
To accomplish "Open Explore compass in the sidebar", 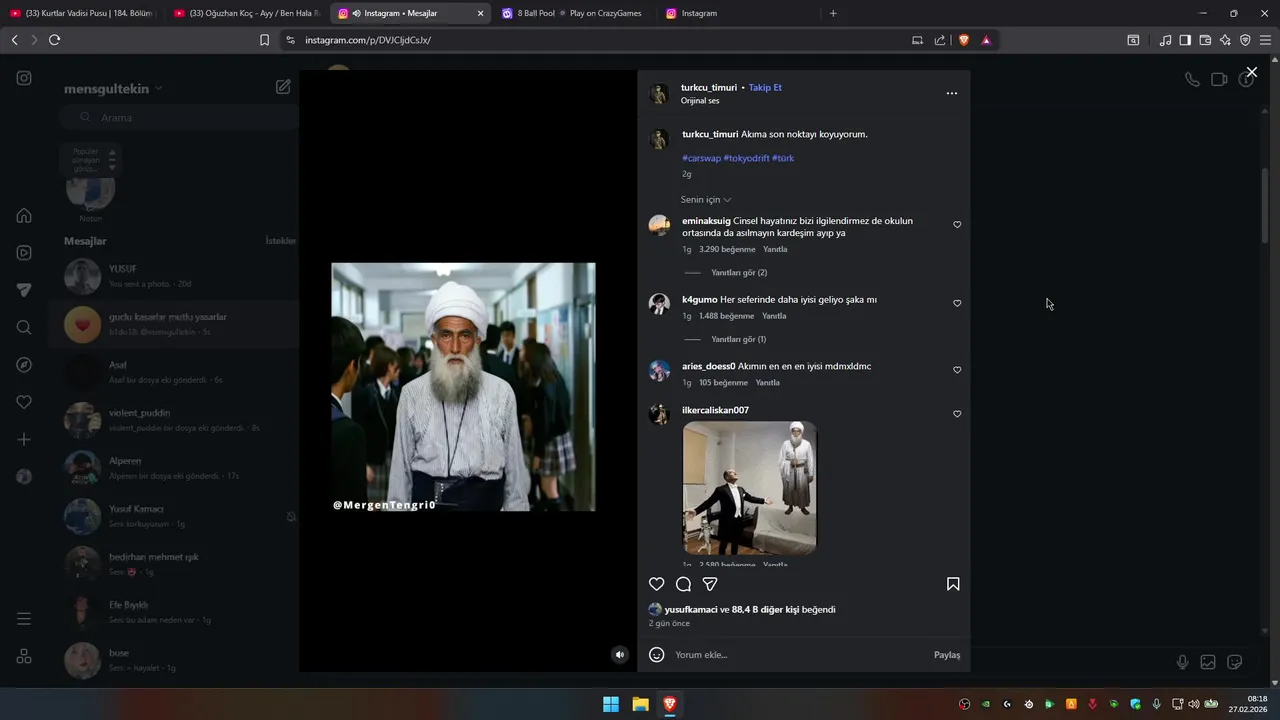I will click(x=24, y=365).
